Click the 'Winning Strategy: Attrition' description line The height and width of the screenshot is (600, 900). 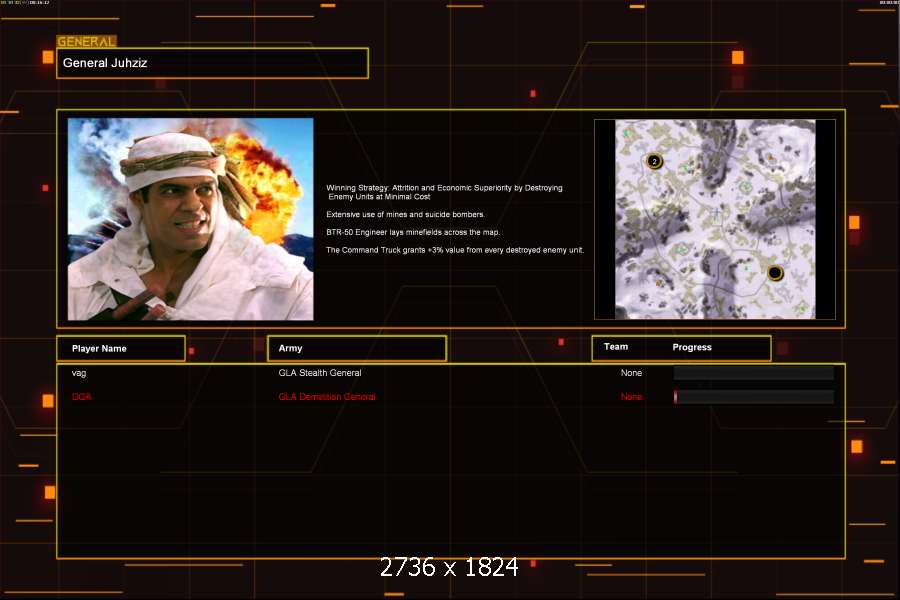[444, 192]
